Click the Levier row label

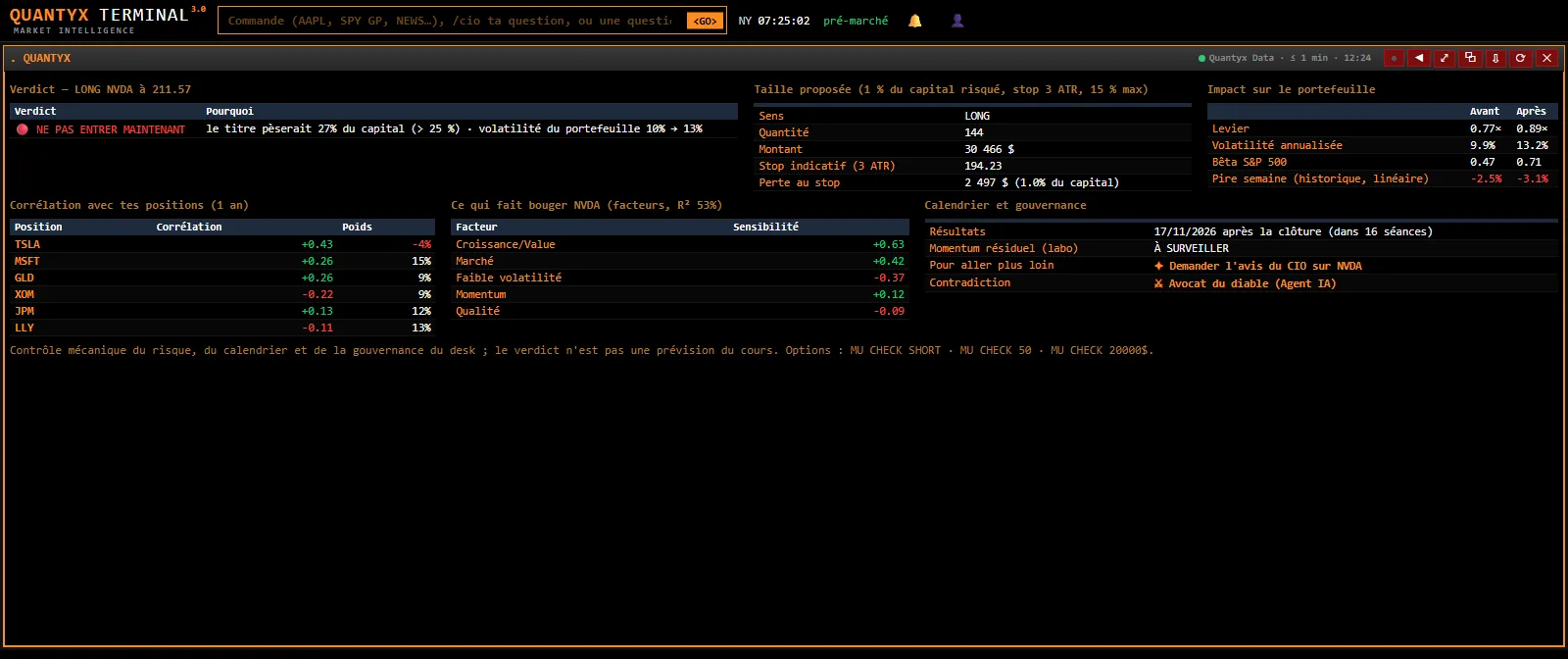point(1230,128)
